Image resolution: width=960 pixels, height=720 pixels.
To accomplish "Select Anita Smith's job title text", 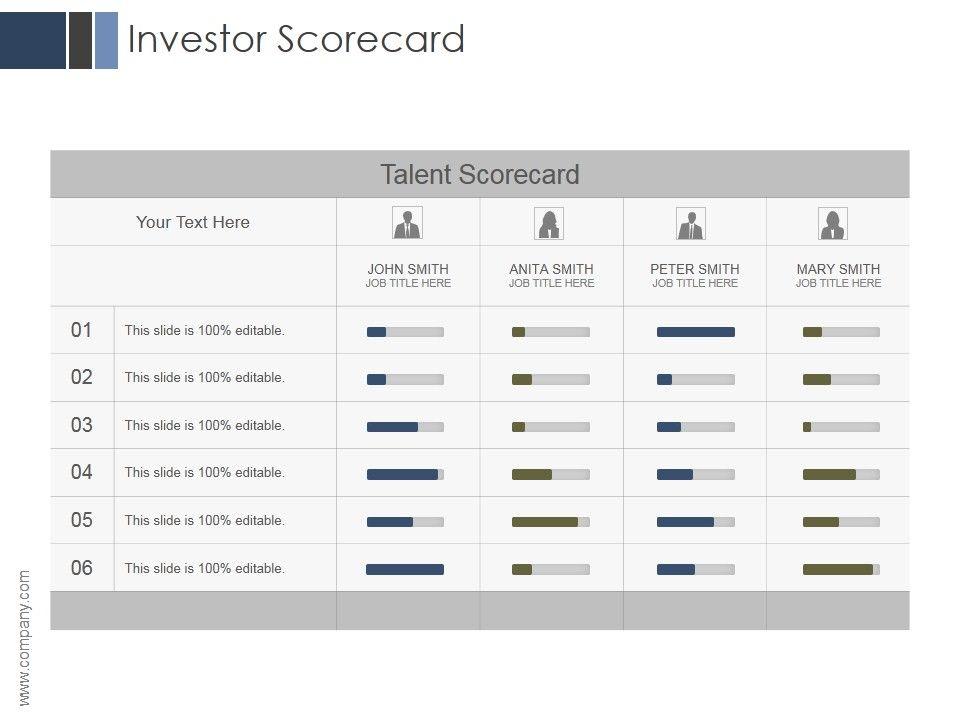I will [x=551, y=284].
